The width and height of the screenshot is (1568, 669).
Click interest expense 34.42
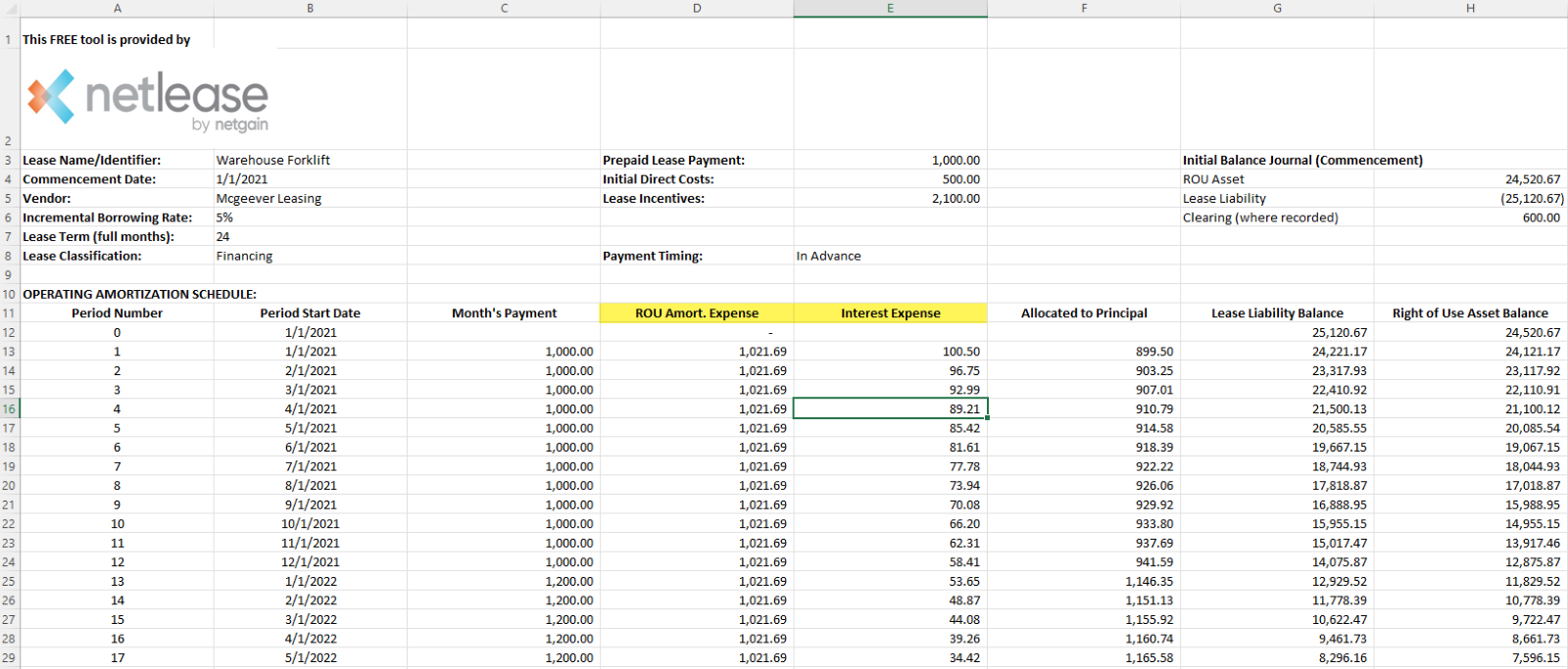point(890,658)
